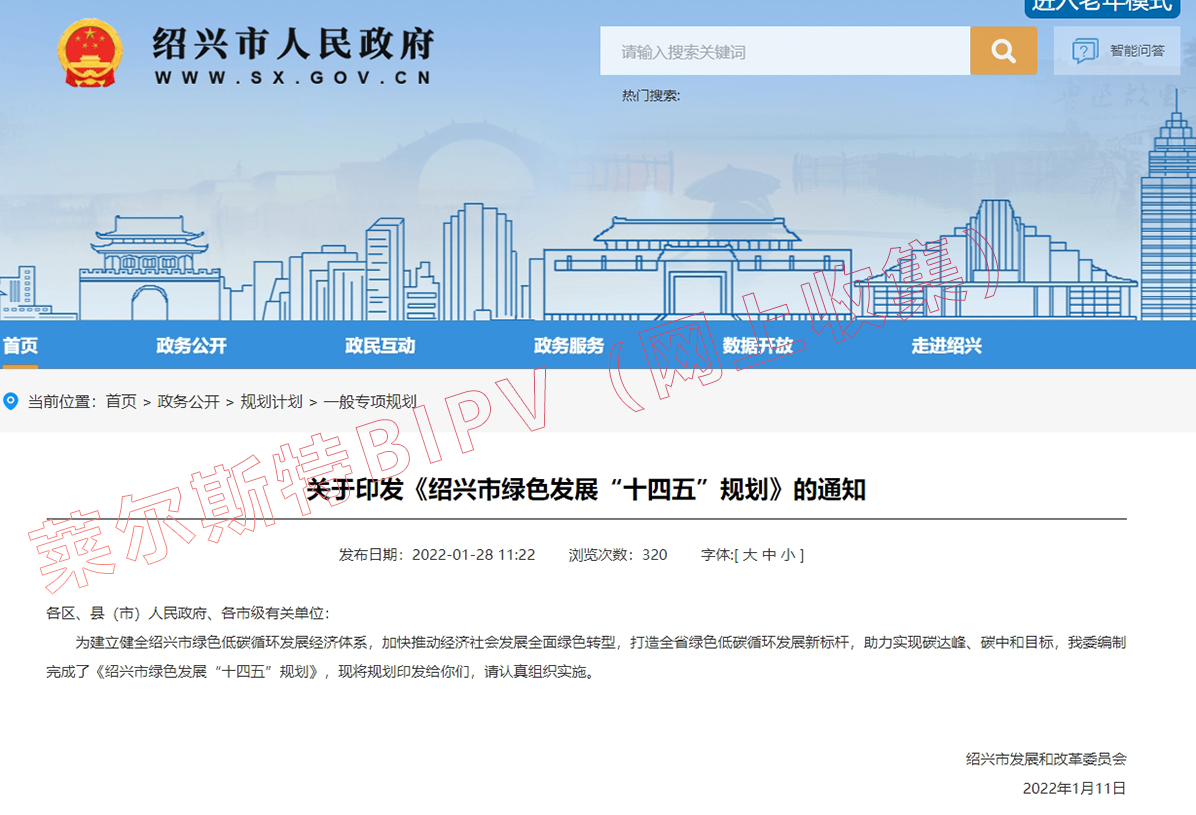The image size is (1196, 815).
Task: Click the 热门搜索 label
Action: [x=651, y=95]
